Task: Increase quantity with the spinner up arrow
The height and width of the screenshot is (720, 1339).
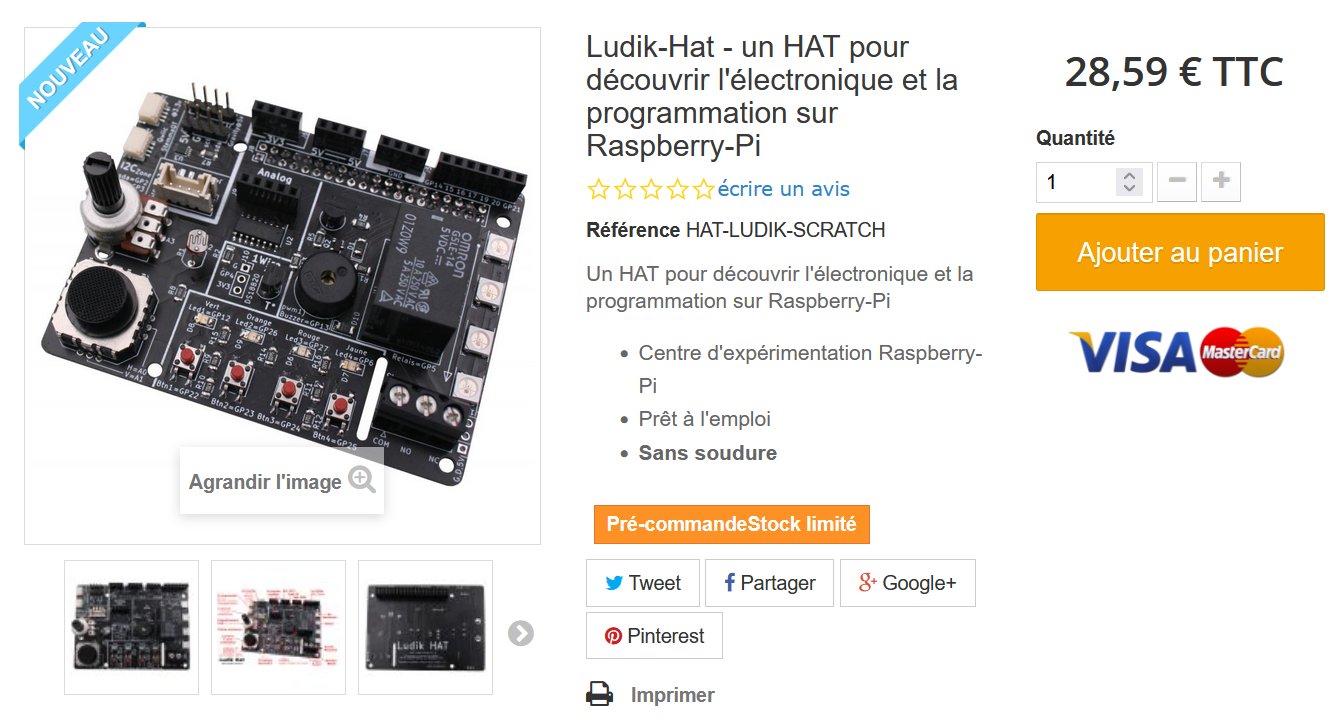Action: pyautogui.click(x=1129, y=176)
